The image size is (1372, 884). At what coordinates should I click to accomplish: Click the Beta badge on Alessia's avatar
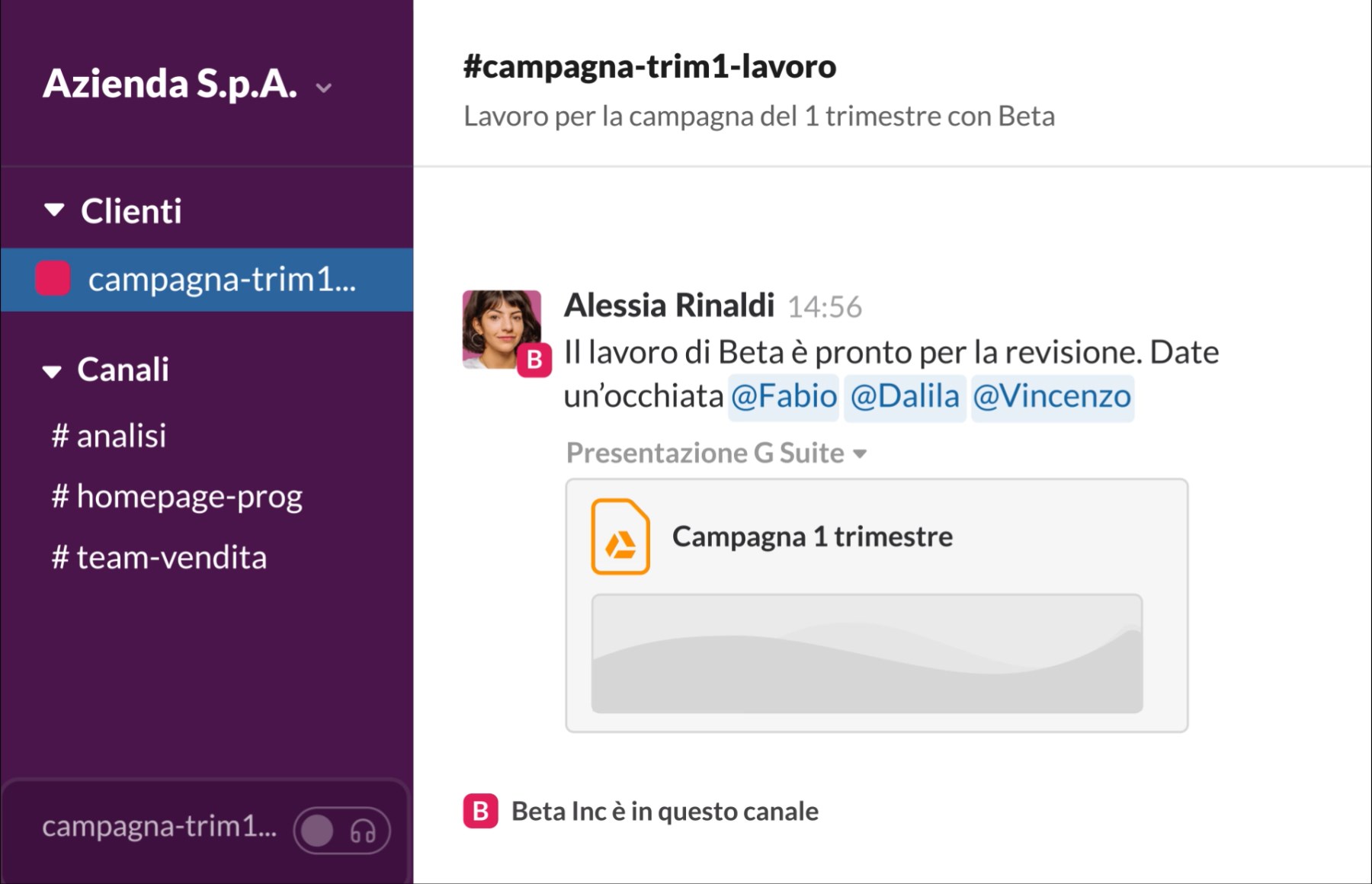534,360
